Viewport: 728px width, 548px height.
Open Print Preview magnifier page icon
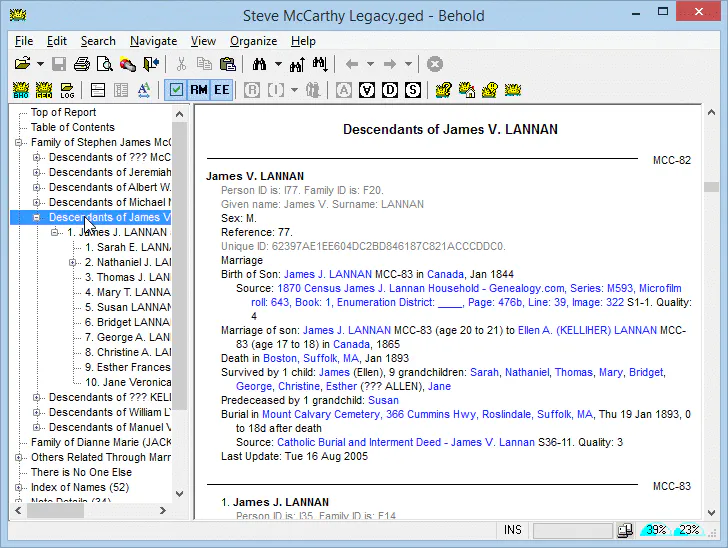[x=104, y=64]
